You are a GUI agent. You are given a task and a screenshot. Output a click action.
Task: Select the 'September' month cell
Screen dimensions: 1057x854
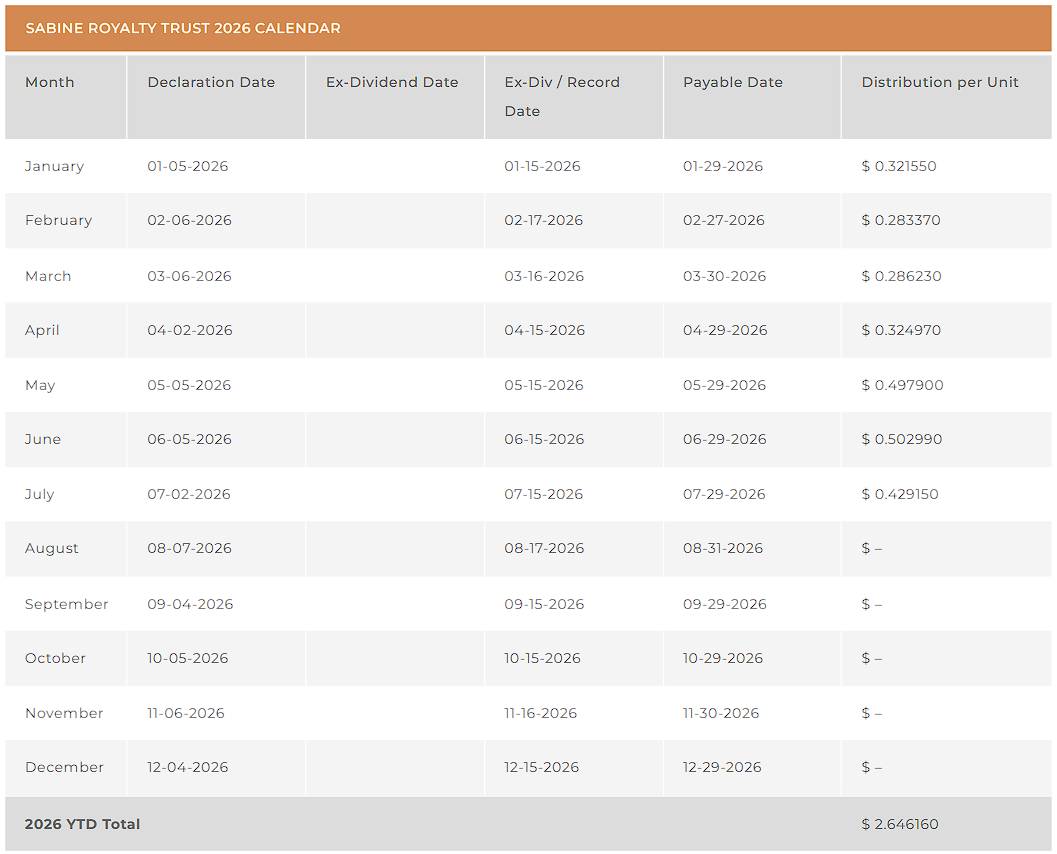point(67,605)
